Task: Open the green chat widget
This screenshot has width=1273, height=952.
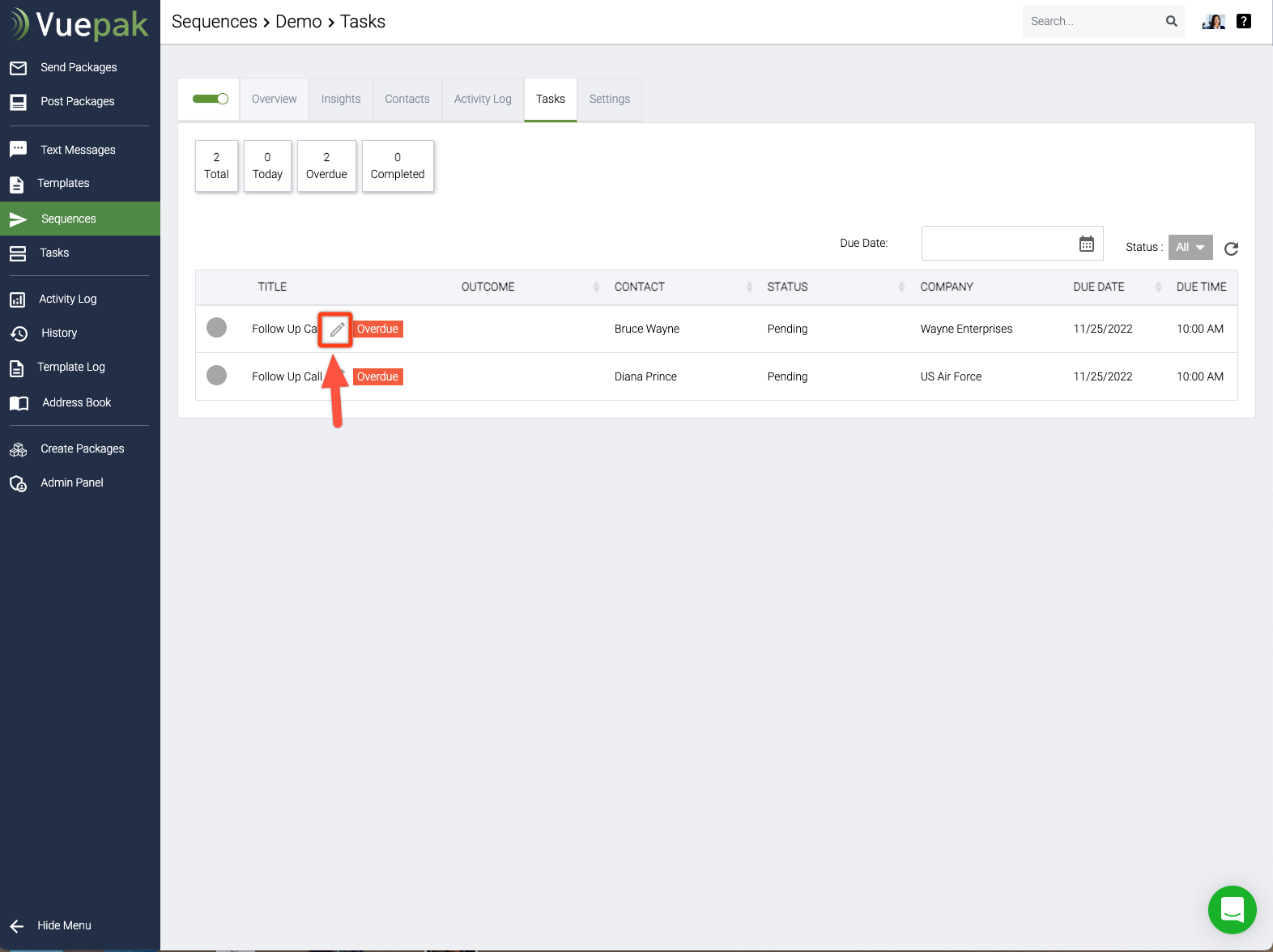Action: (1232, 909)
